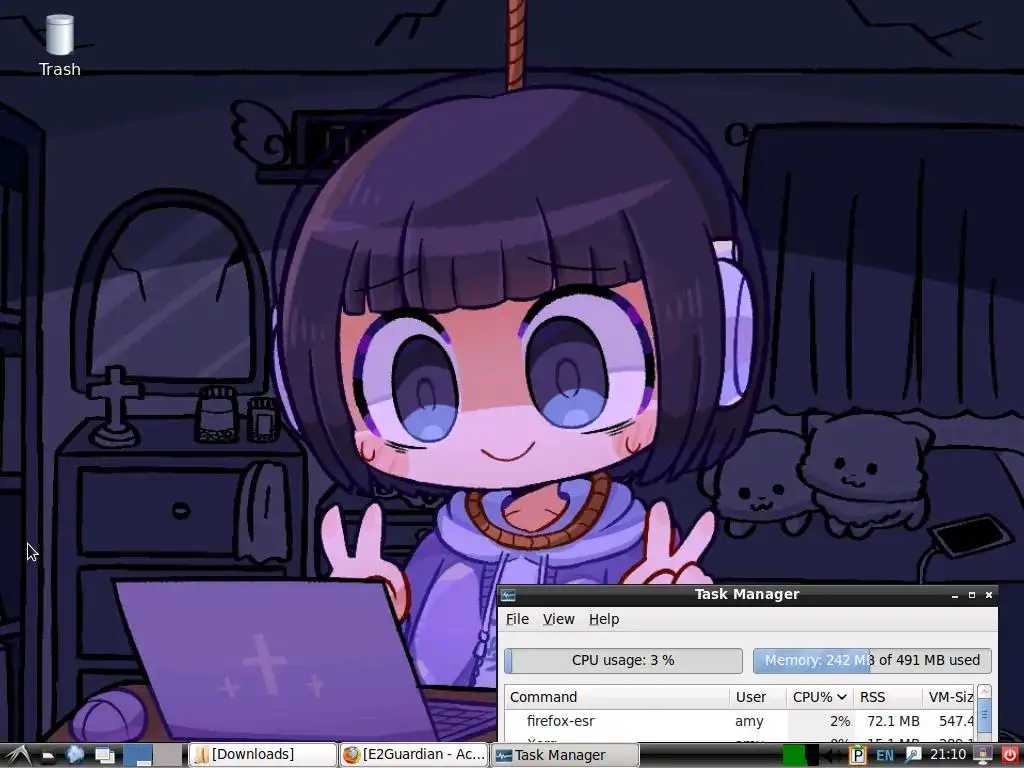The image size is (1024, 768).
Task: Click the iconify all windows icon
Action: tap(104, 756)
